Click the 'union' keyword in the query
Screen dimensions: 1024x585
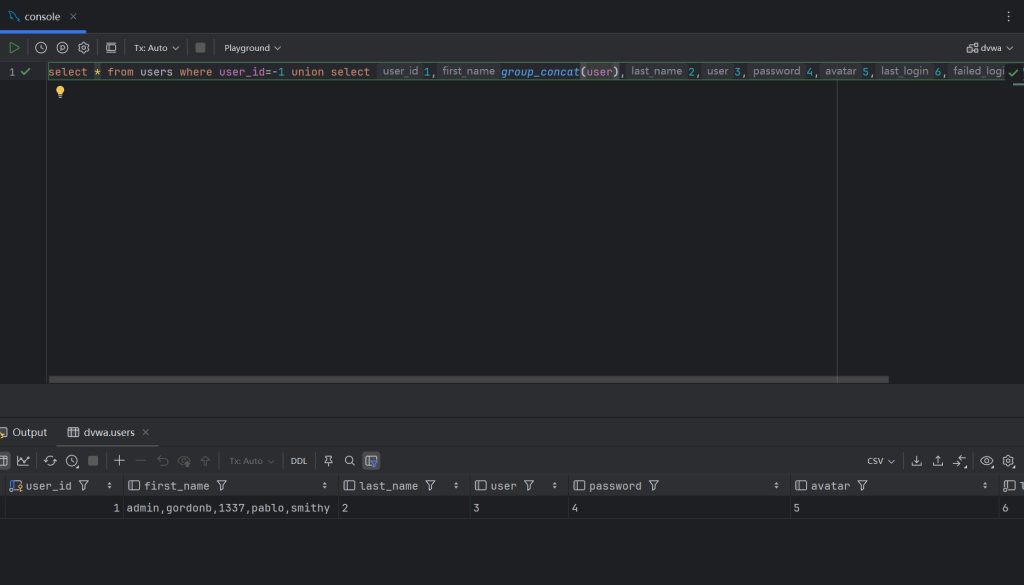308,72
